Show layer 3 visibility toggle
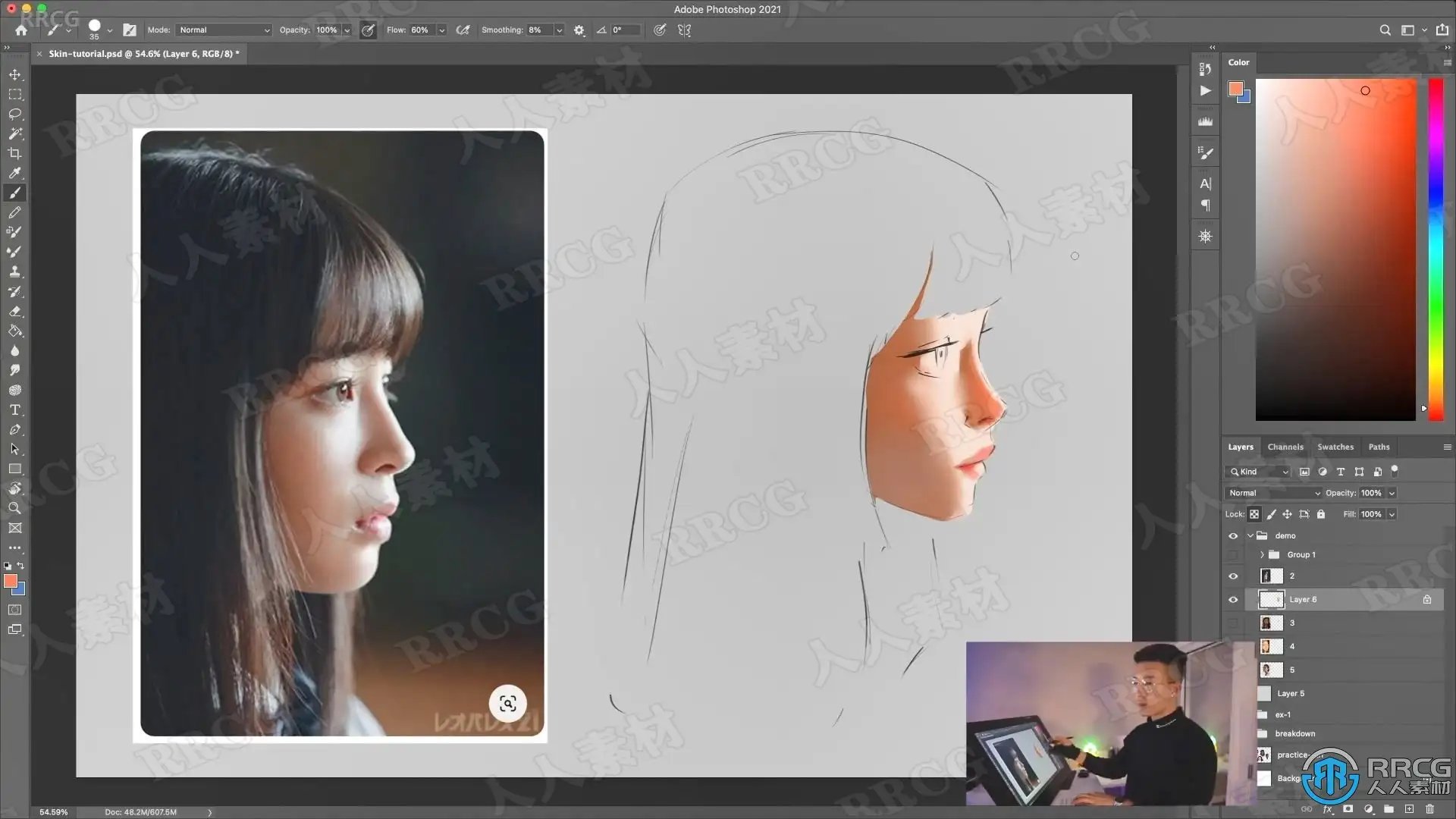Viewport: 1456px width, 819px height. pyautogui.click(x=1233, y=623)
